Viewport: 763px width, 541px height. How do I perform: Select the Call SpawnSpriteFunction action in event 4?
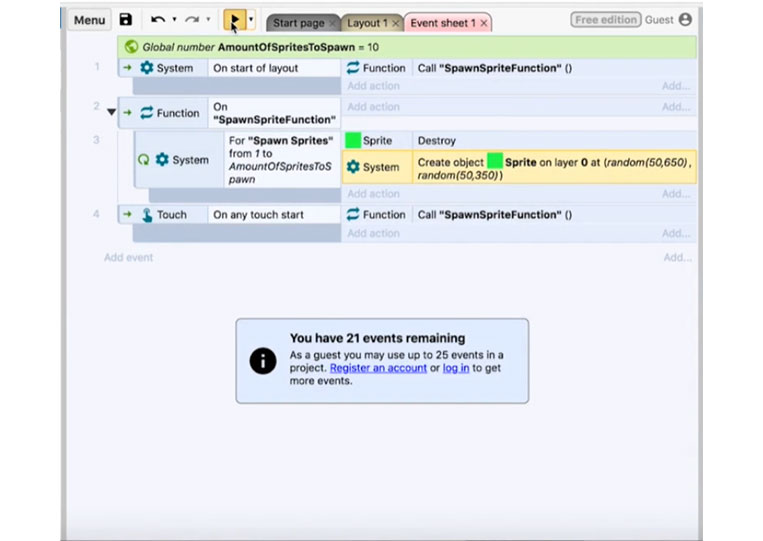554,215
